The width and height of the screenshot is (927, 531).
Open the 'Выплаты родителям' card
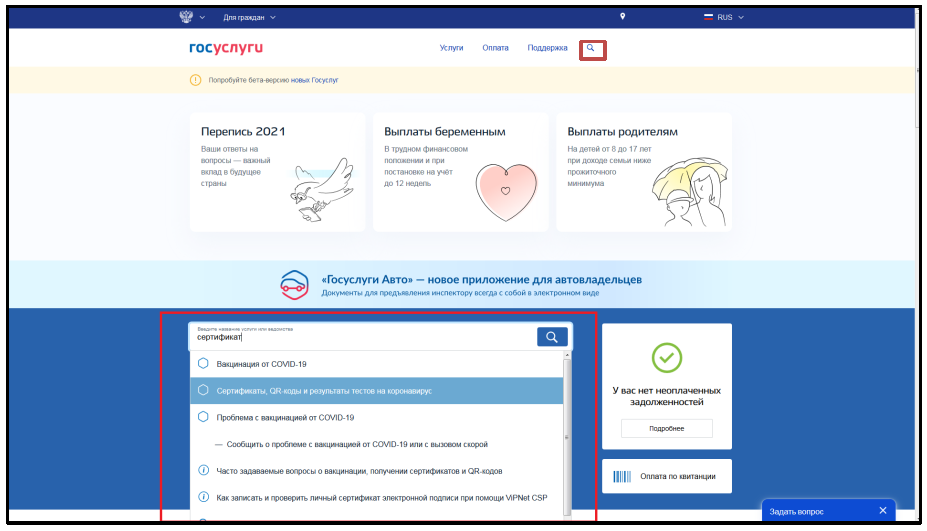644,172
